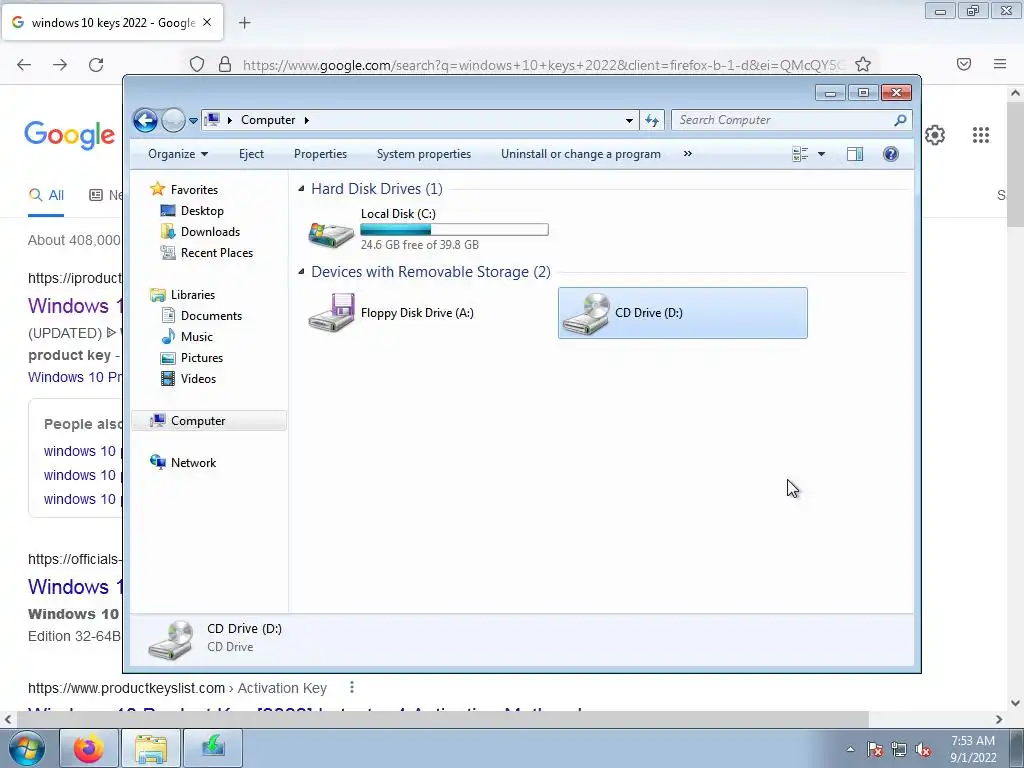Viewport: 1024px width, 768px height.
Task: Open a new Firefox tab
Action: (244, 23)
